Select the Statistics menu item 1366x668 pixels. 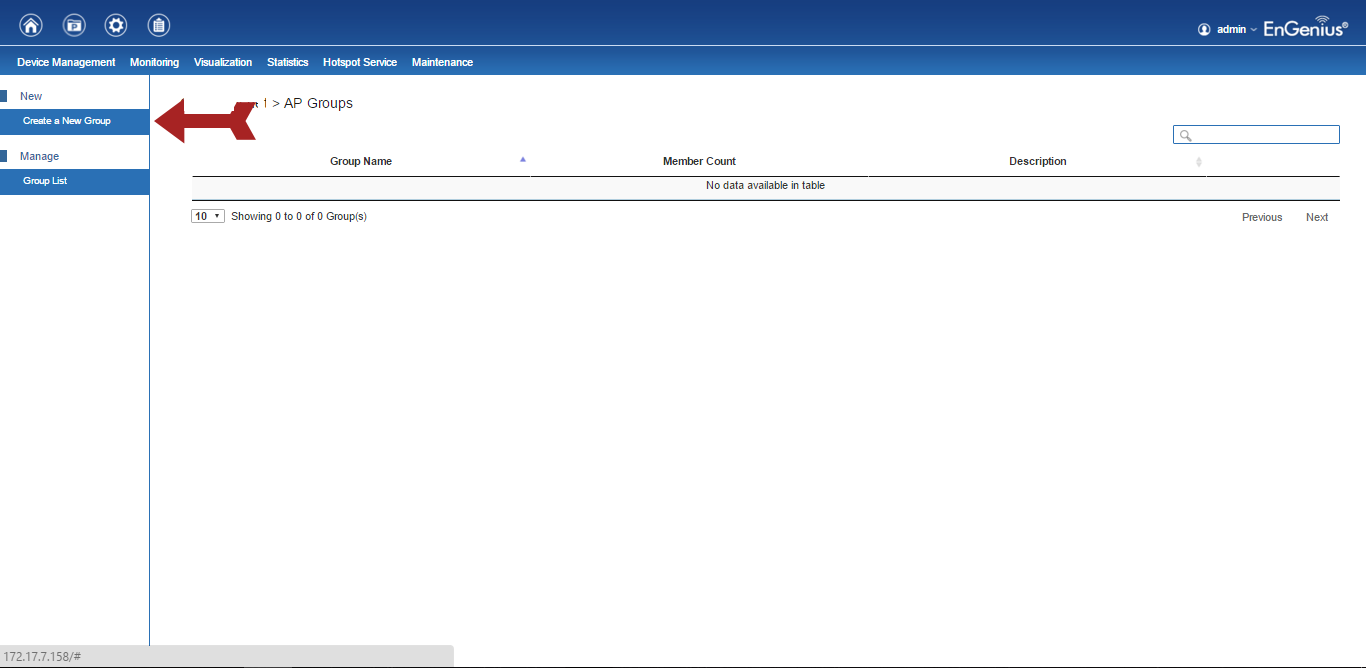coord(287,62)
